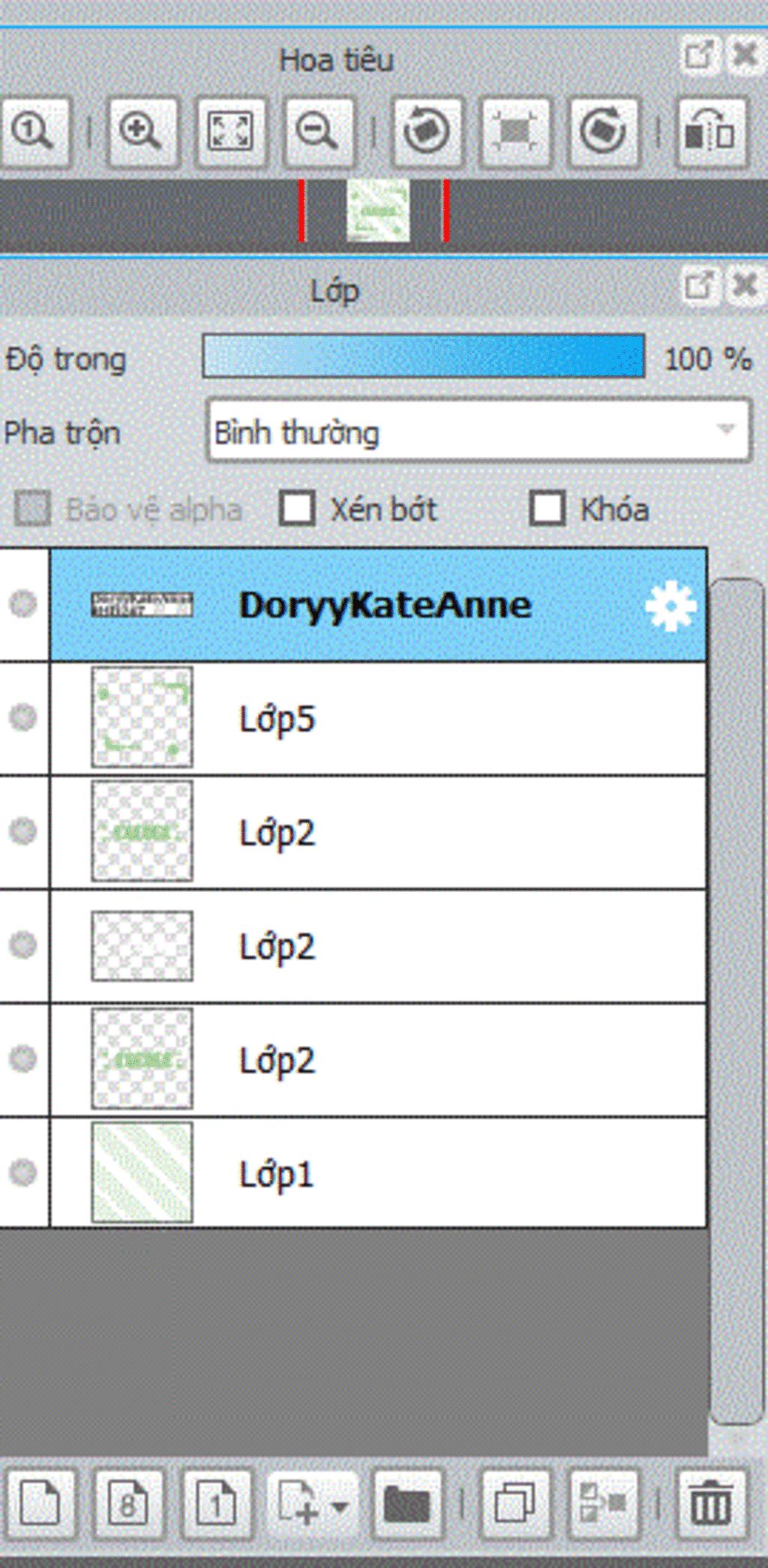Viewport: 768px width, 1568px height.
Task: Toggle visibility of Lớp5 layer
Action: point(23,718)
